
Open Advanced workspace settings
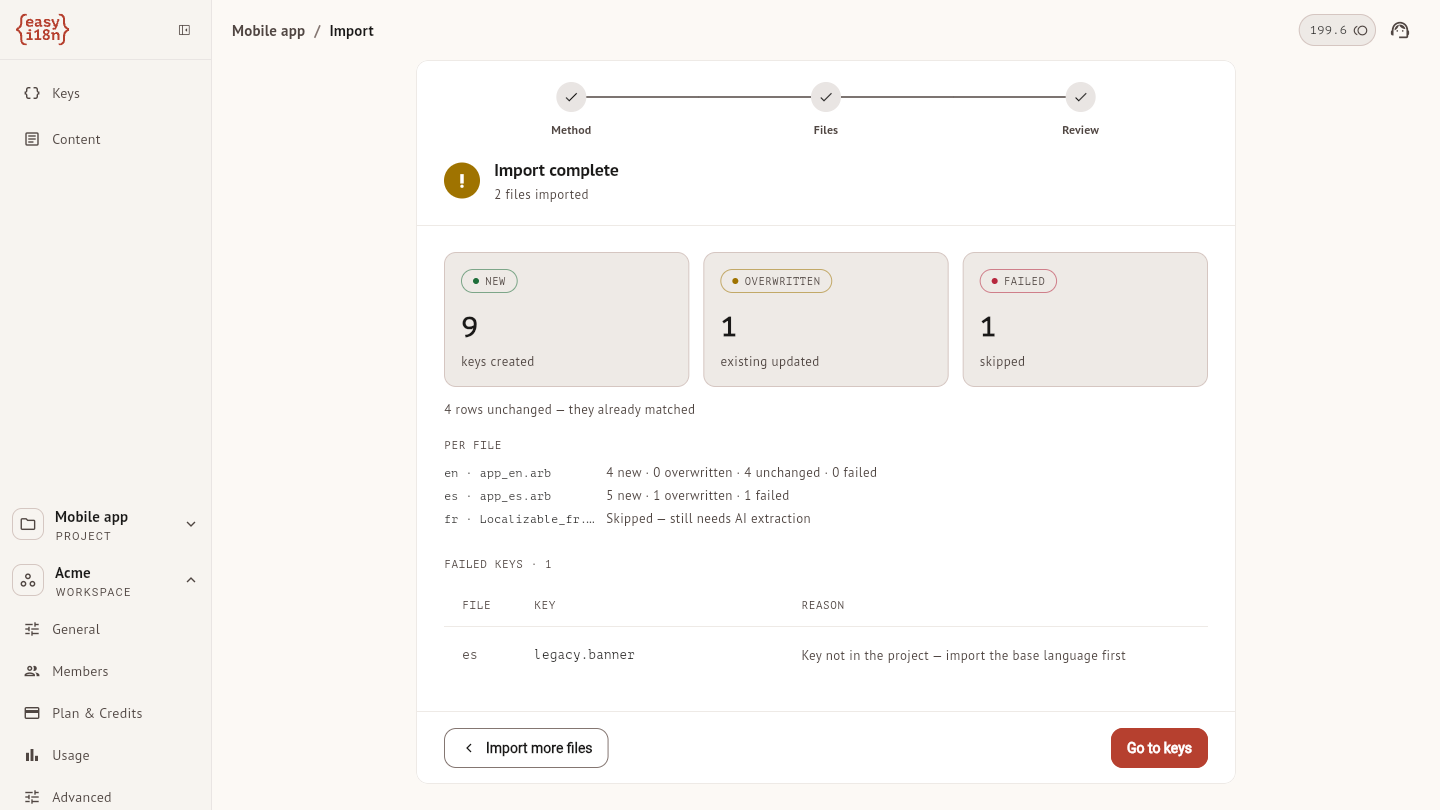click(x=106, y=797)
